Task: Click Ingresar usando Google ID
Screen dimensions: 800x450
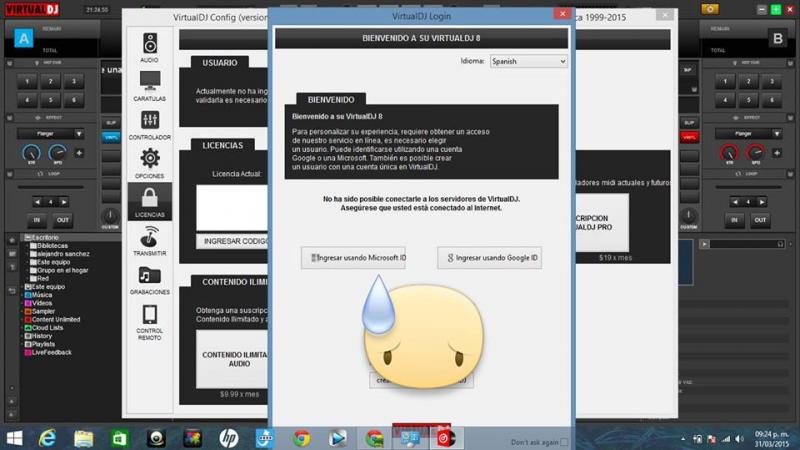Action: (x=490, y=258)
